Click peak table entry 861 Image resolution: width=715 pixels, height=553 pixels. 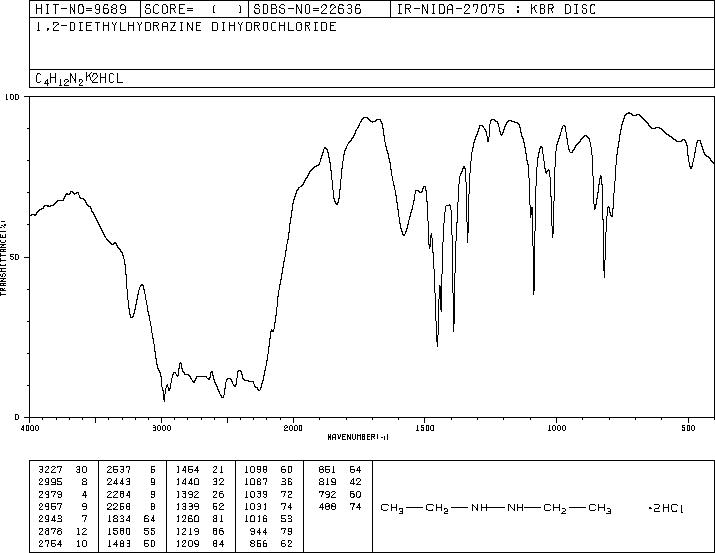(x=327, y=470)
